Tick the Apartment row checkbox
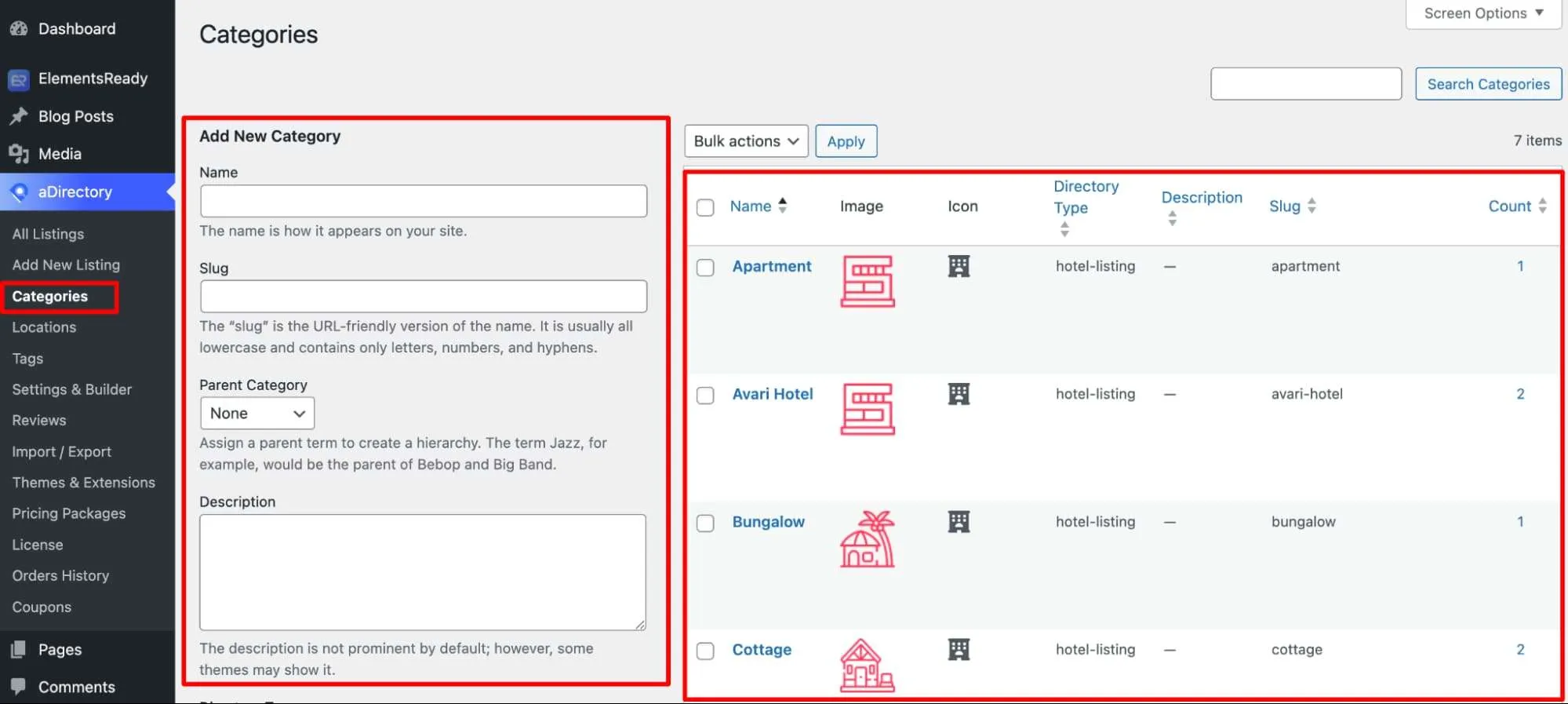This screenshot has height=704, width=1568. coord(705,268)
